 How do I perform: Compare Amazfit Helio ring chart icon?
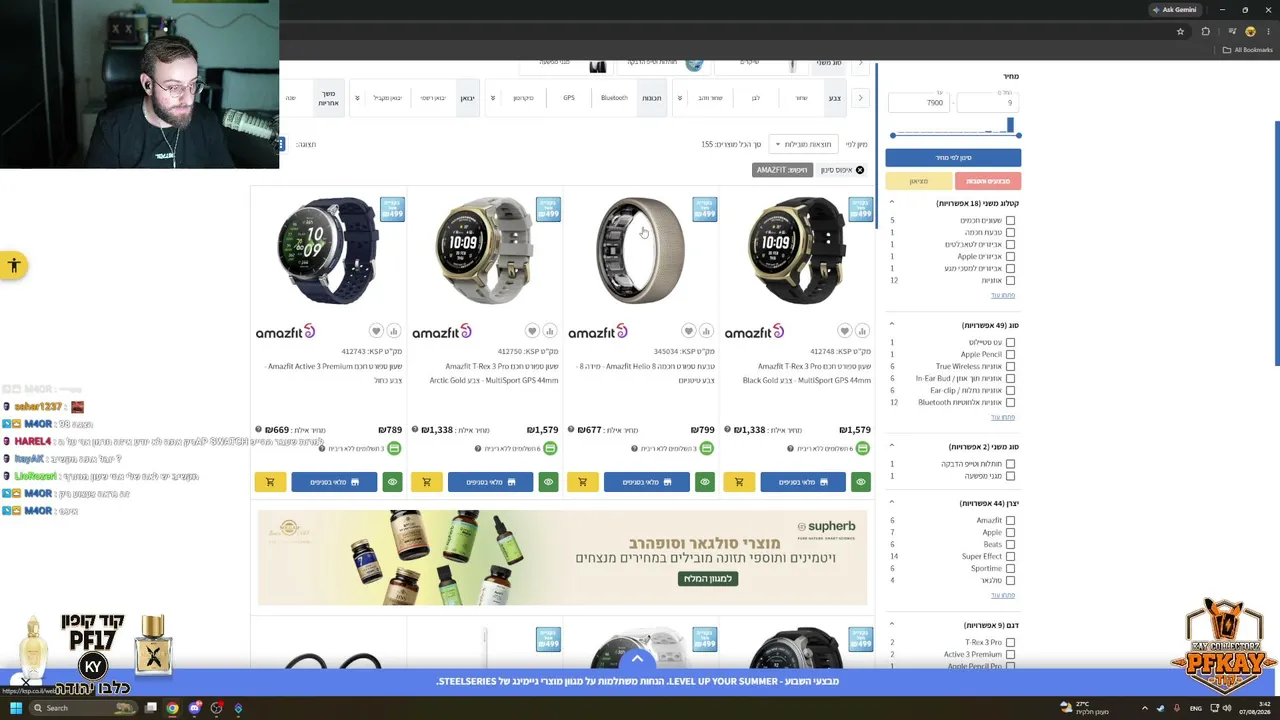click(706, 331)
